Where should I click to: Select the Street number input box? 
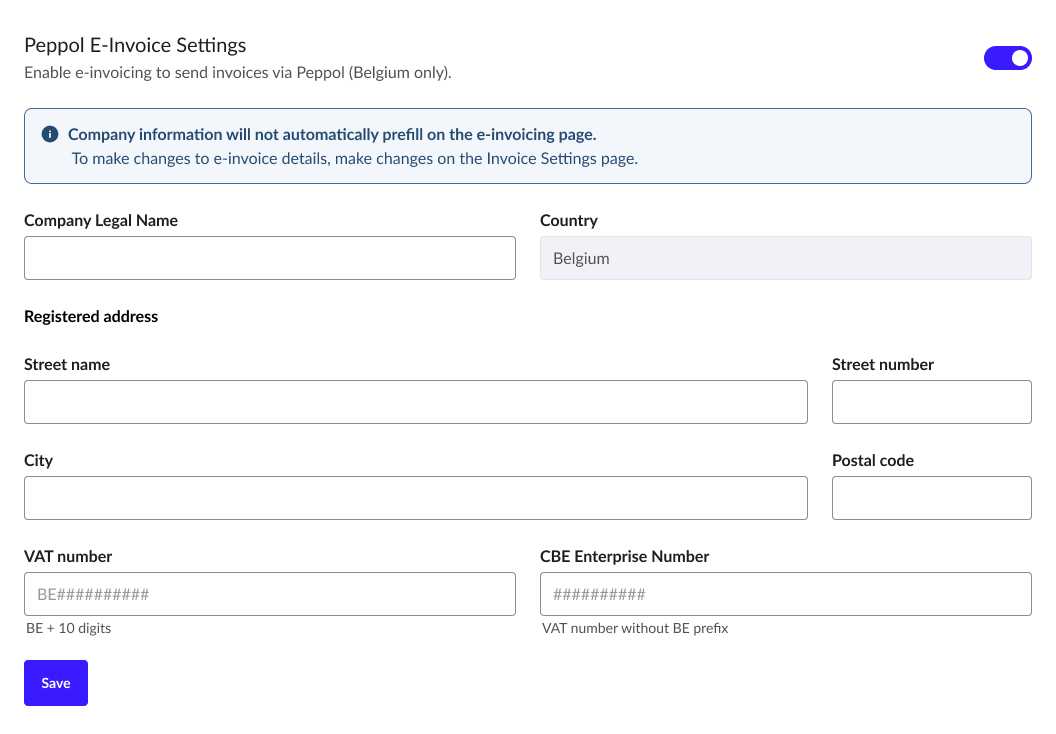point(931,402)
